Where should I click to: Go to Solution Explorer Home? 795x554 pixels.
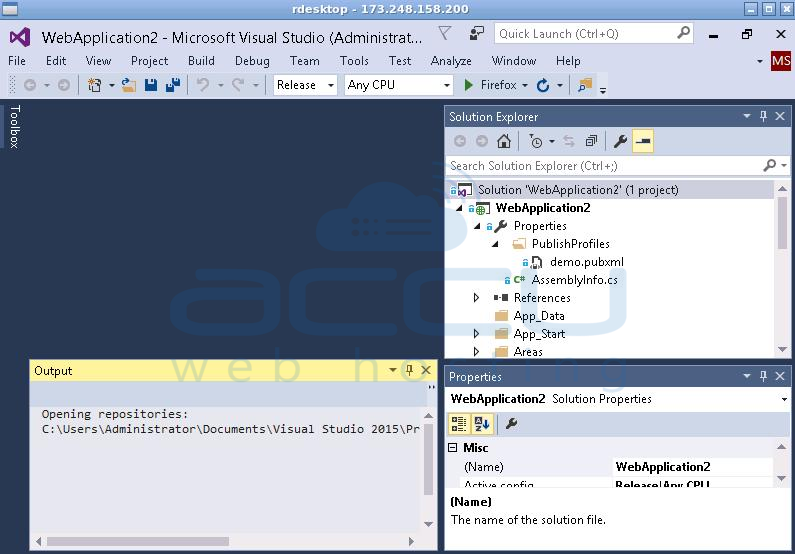503,141
